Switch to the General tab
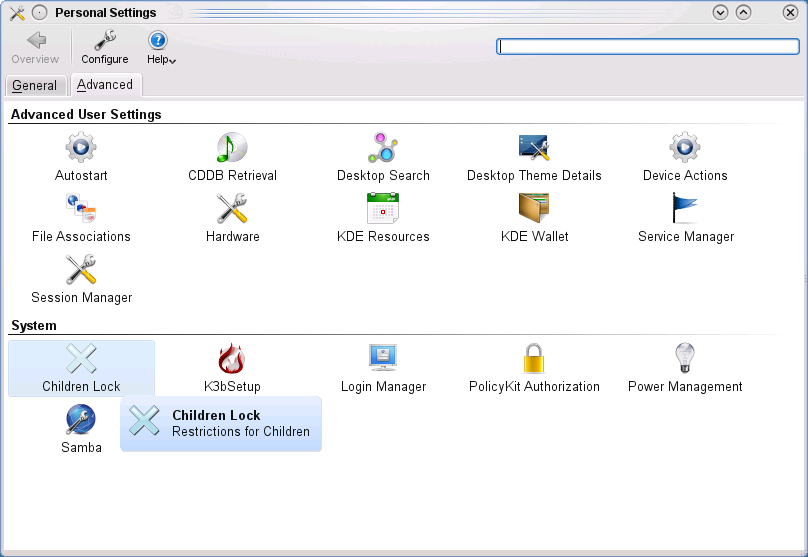The height and width of the screenshot is (557, 808). point(35,85)
